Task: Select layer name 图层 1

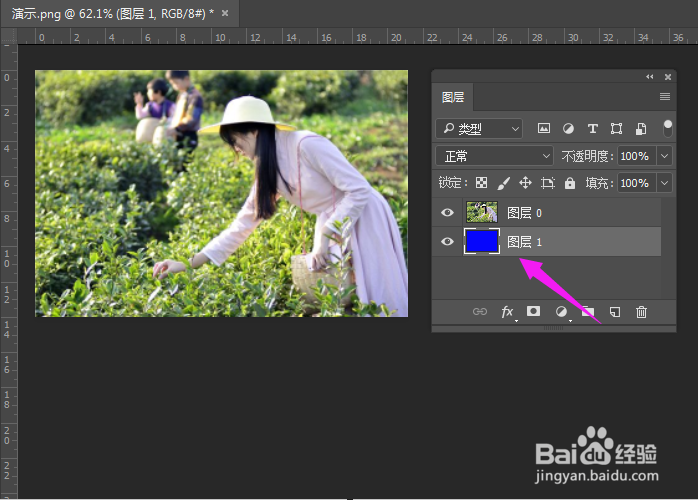Action: click(x=524, y=242)
